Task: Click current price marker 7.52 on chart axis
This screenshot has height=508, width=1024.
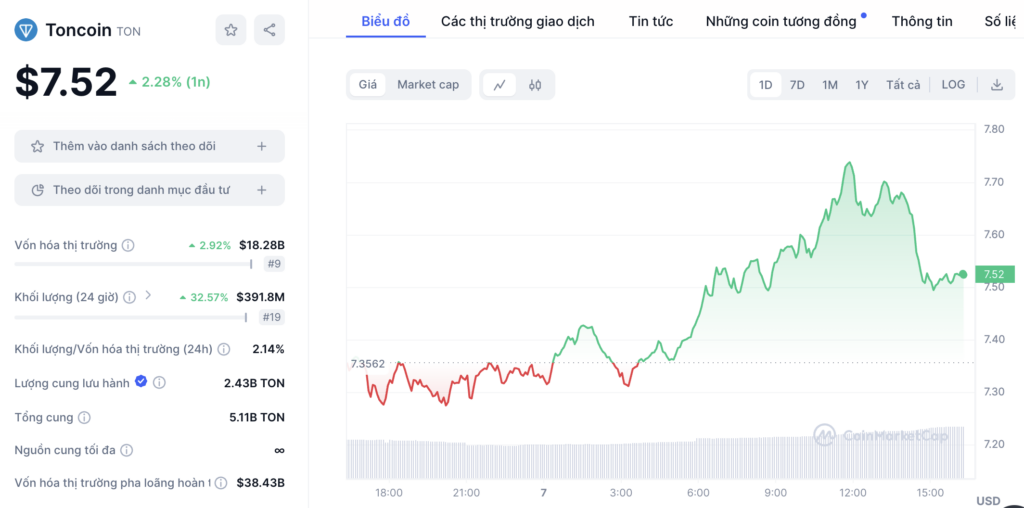Action: 995,274
